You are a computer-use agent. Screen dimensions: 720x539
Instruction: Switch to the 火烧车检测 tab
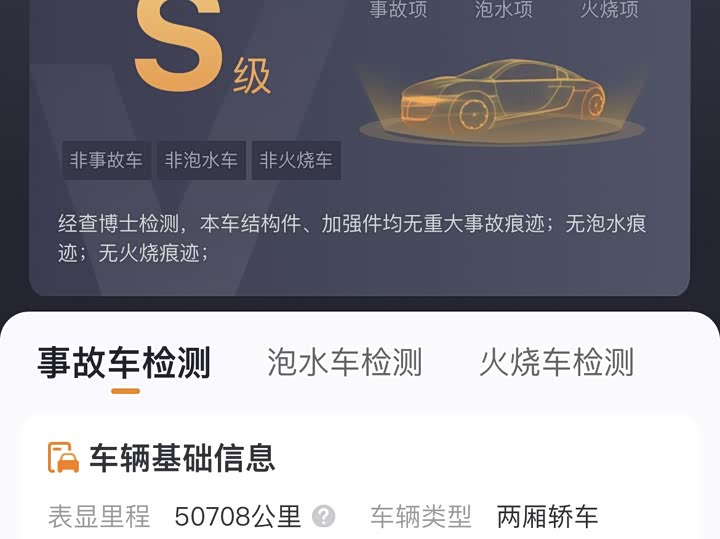(x=557, y=363)
